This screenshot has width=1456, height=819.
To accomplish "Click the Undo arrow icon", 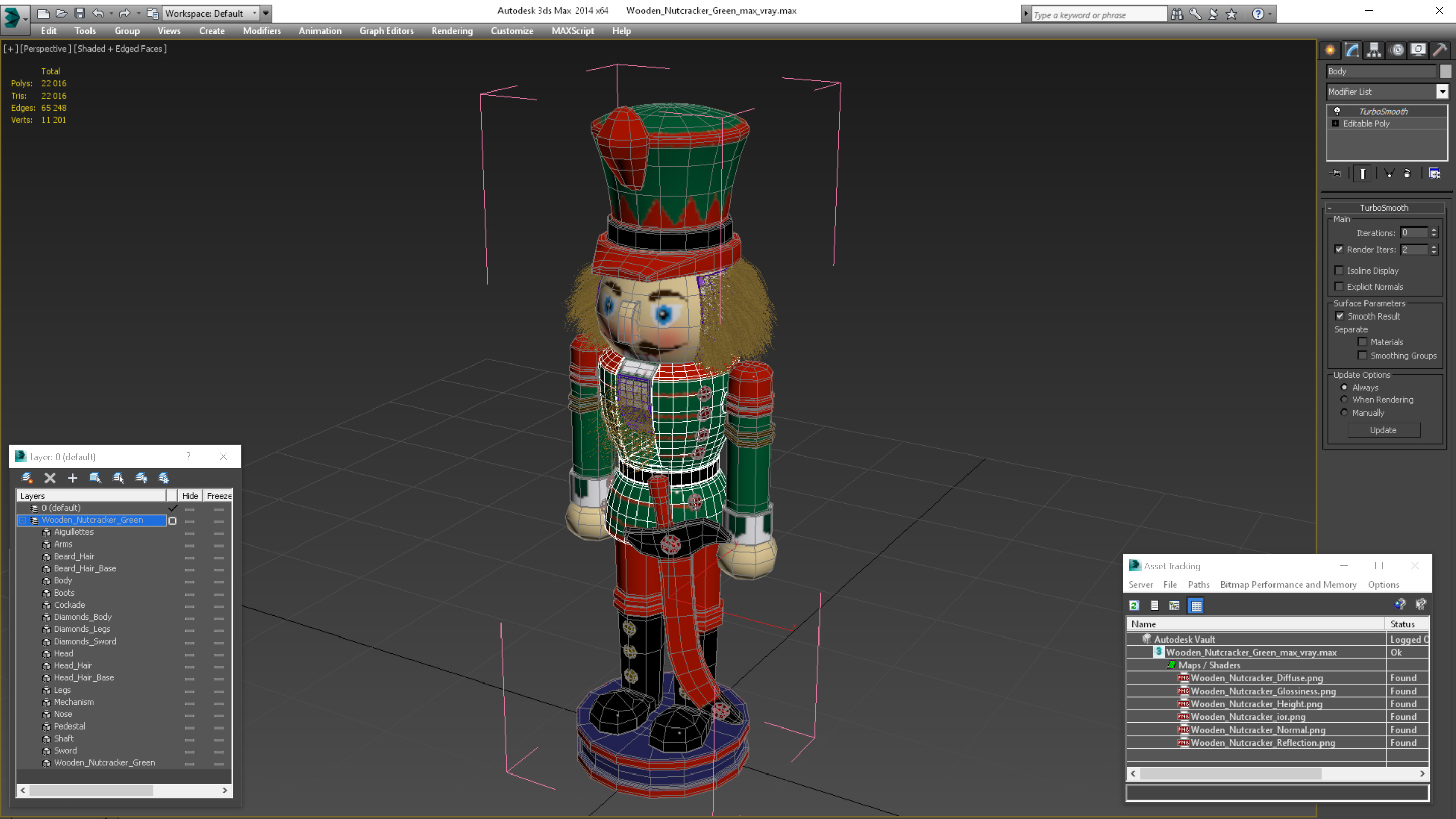I will 99,13.
